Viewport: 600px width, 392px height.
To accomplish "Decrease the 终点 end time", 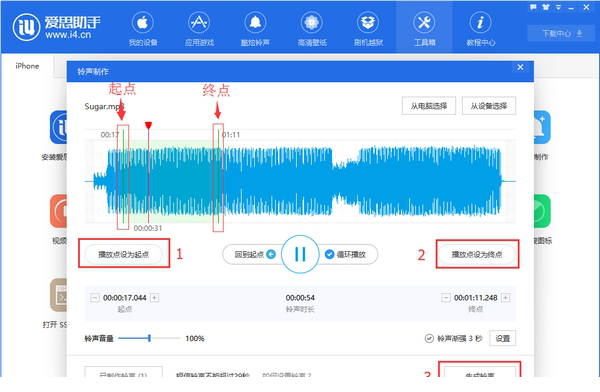I will click(x=446, y=297).
